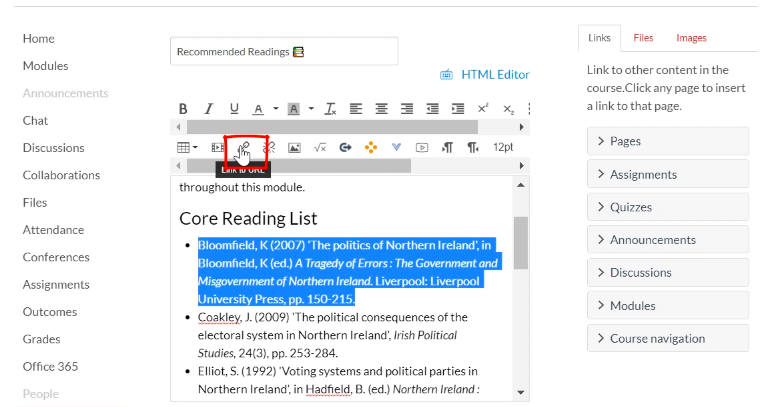The image size is (770, 407).
Task: Go to Modules in course navigation
Action: tap(46, 66)
